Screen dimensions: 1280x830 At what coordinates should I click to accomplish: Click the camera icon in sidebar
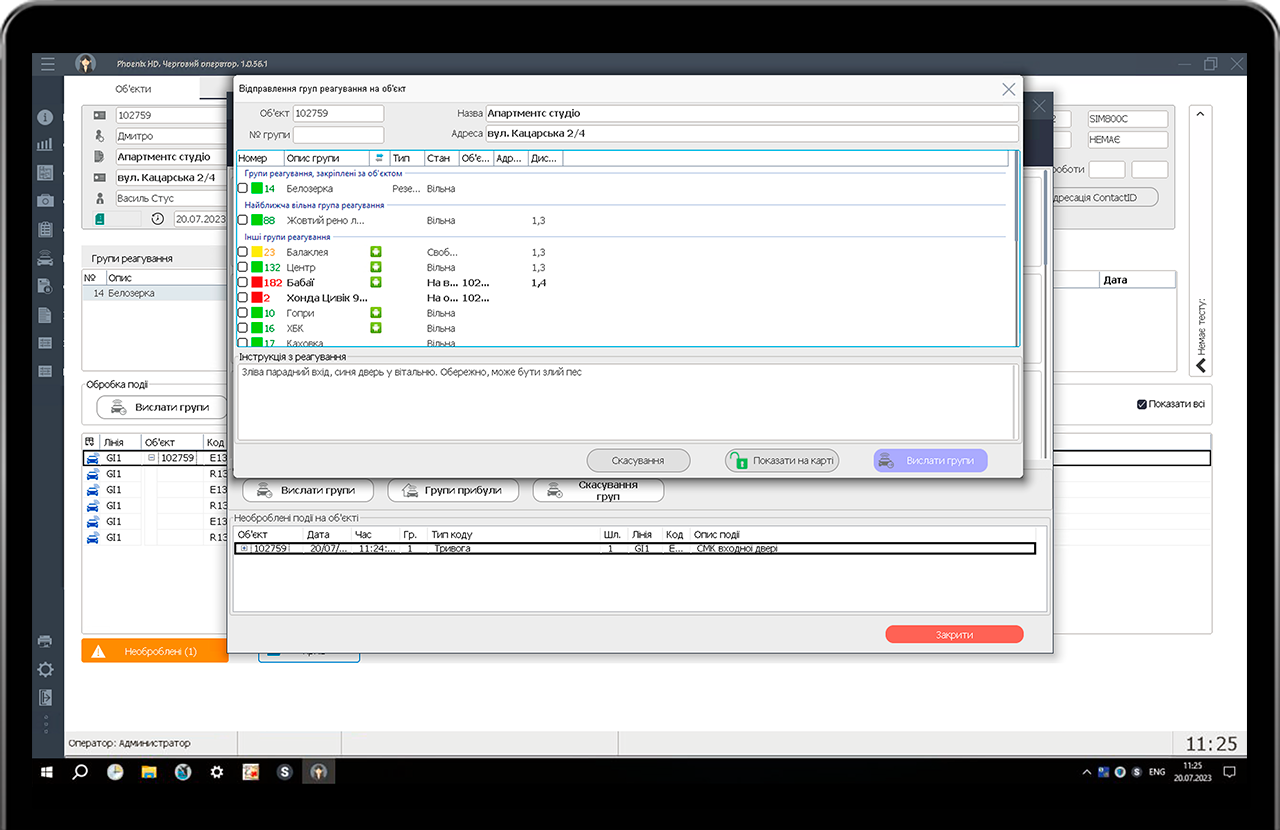click(45, 201)
